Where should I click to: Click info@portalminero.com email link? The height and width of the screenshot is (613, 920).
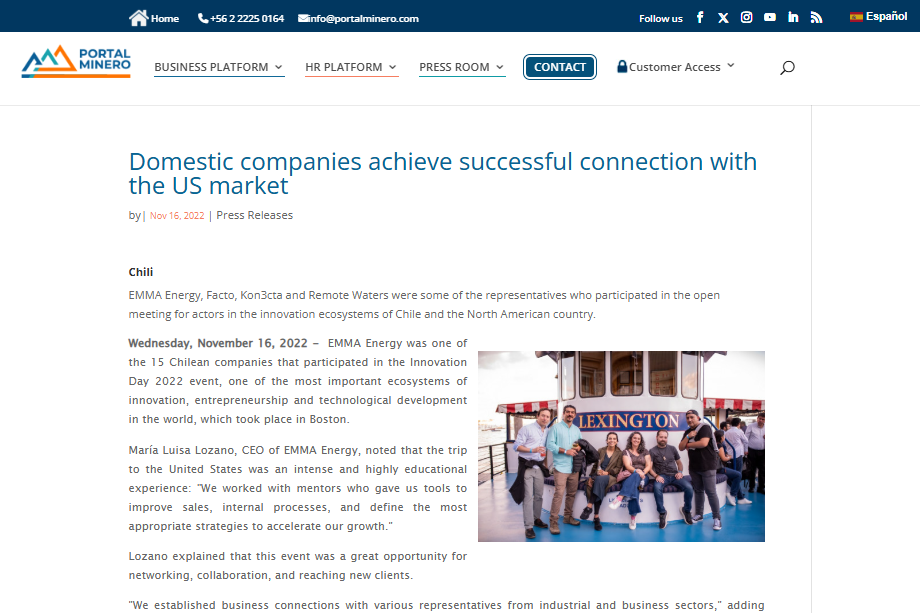(364, 19)
